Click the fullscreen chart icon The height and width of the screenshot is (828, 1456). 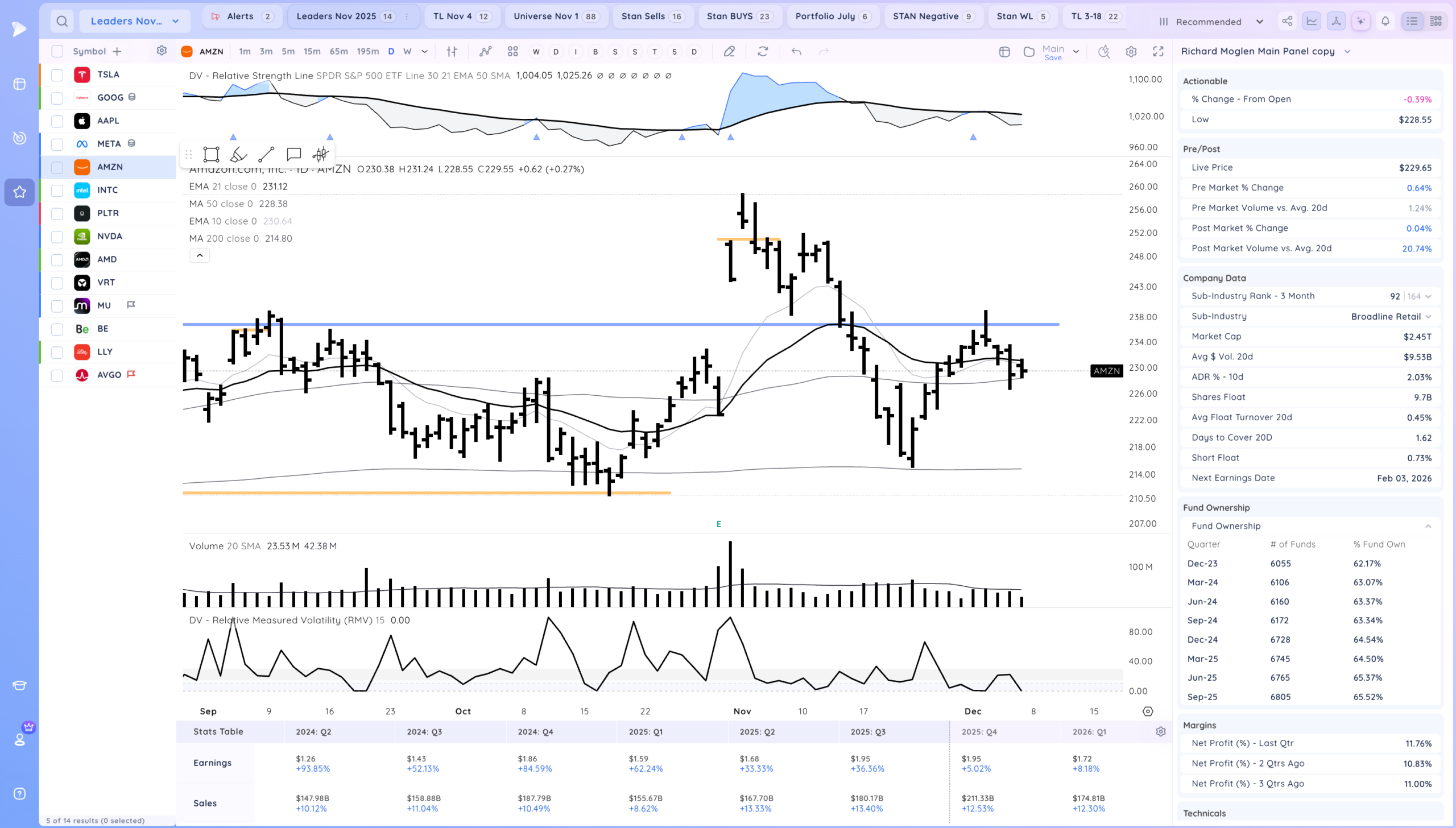tap(1158, 51)
